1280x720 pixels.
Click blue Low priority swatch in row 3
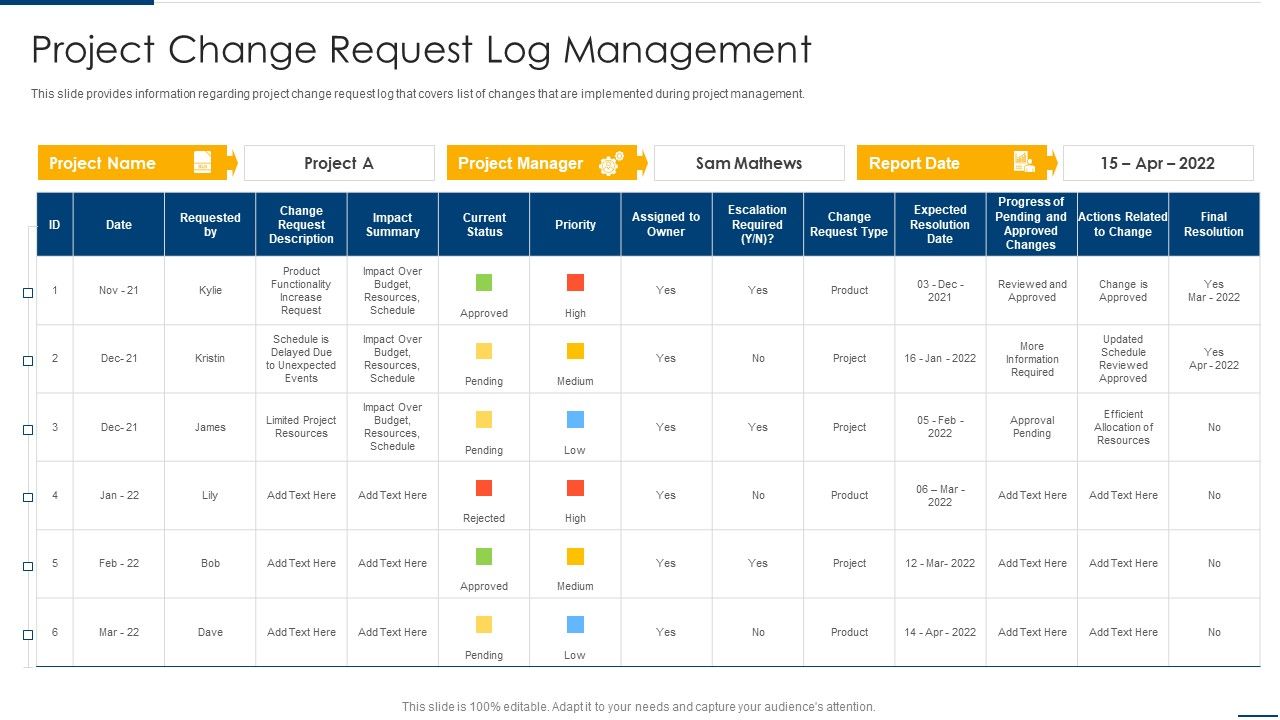(x=575, y=419)
